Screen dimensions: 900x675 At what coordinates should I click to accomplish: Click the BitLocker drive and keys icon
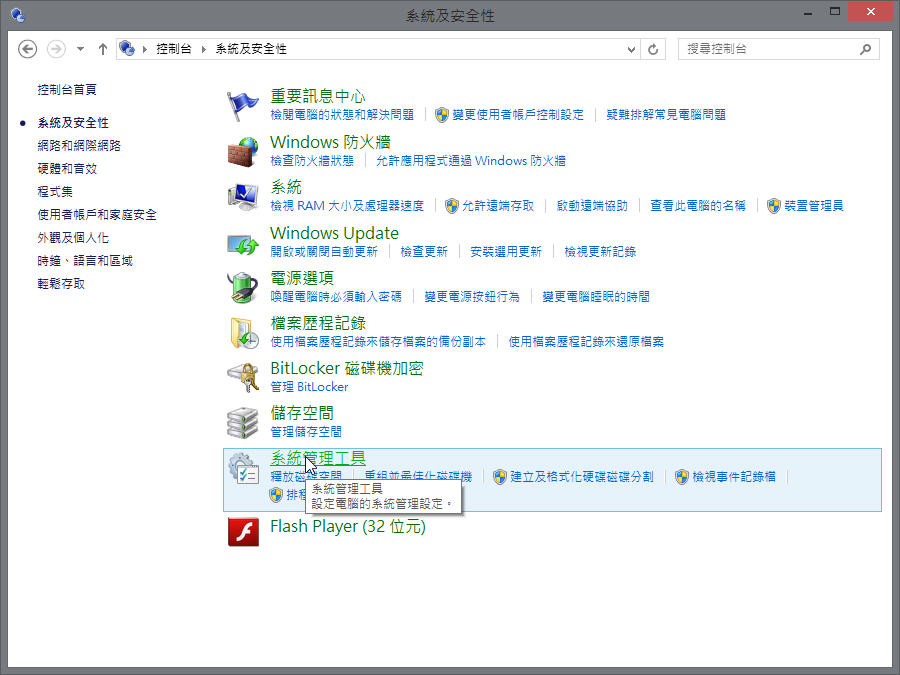243,377
